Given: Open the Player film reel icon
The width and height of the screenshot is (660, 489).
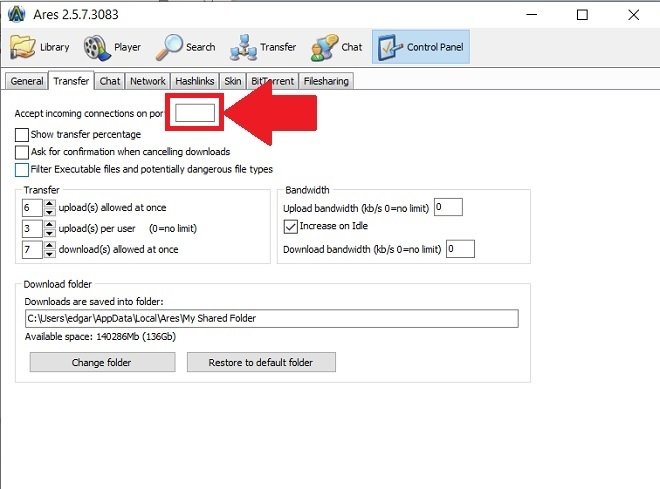Looking at the screenshot, I should click(97, 47).
